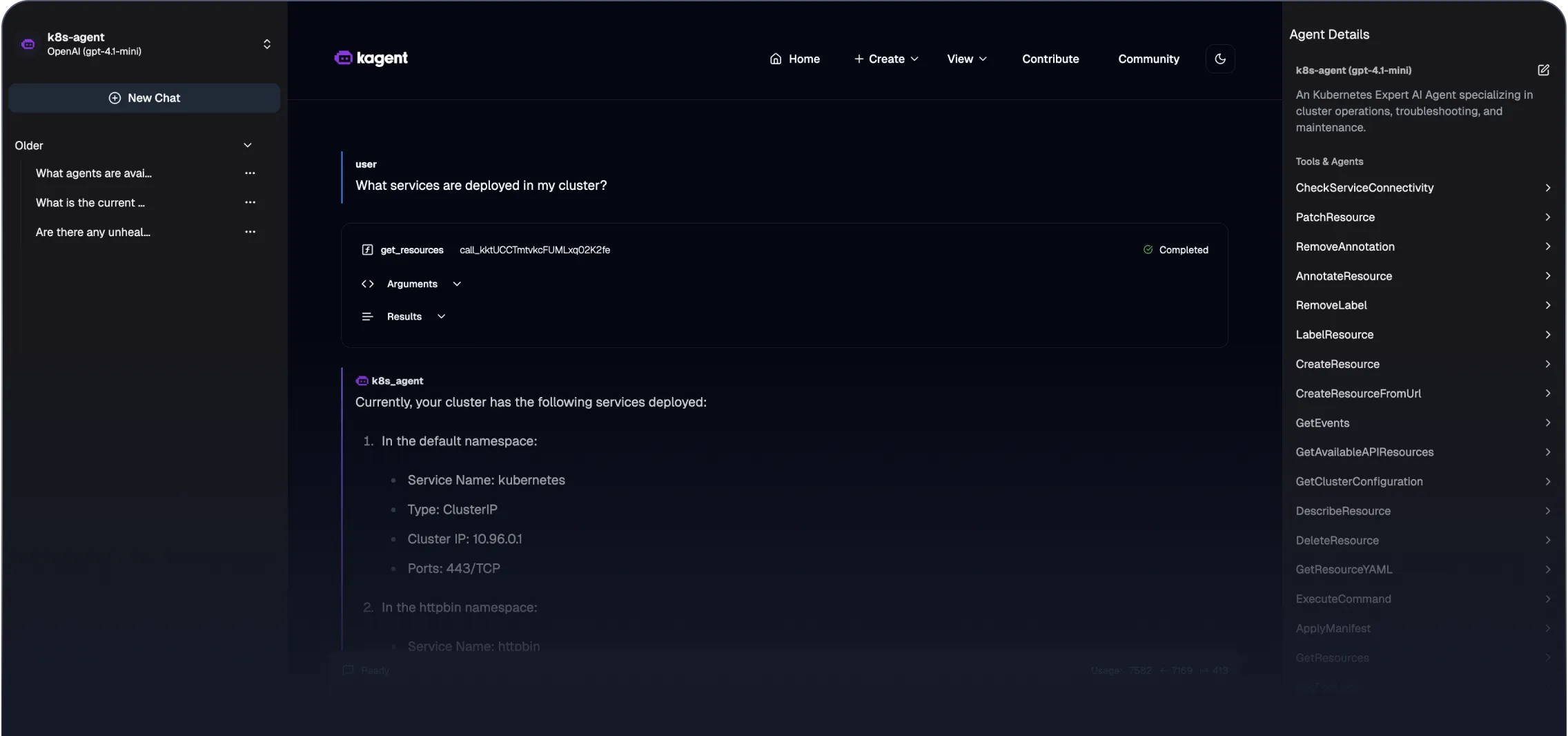Open options for 'What agents are avai...' chat

coord(250,173)
